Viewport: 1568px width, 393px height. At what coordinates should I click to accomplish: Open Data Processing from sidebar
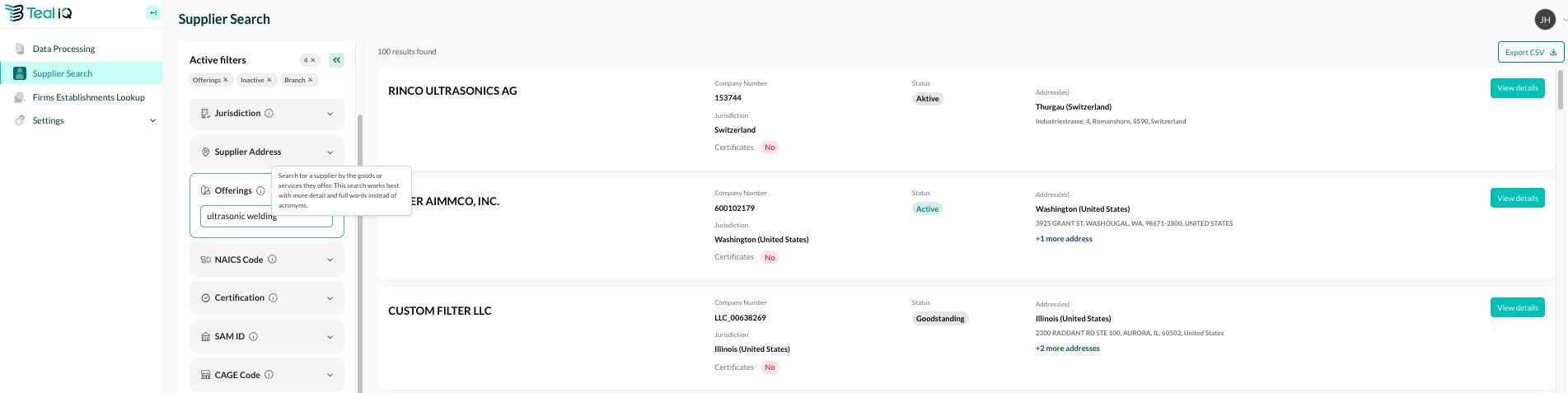point(63,49)
